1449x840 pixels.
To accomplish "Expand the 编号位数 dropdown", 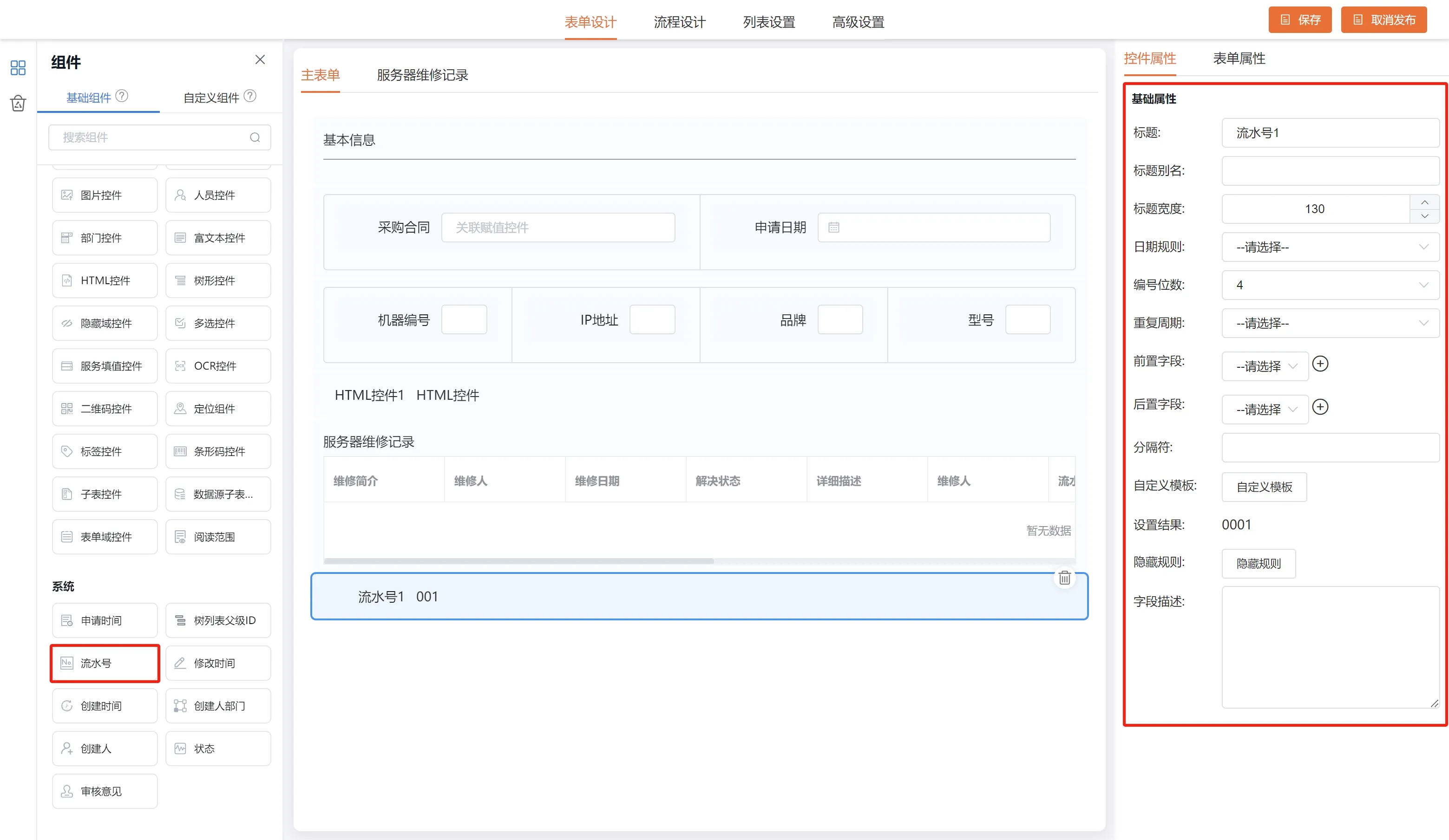I will tap(1330, 285).
